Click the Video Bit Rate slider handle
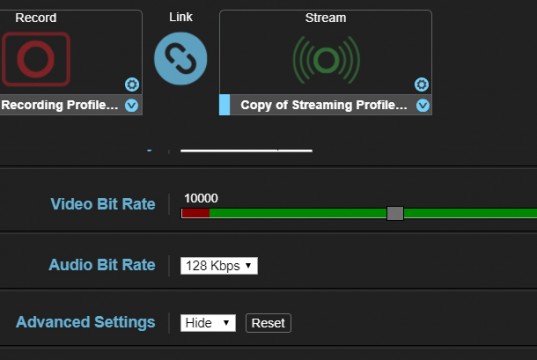 395,213
